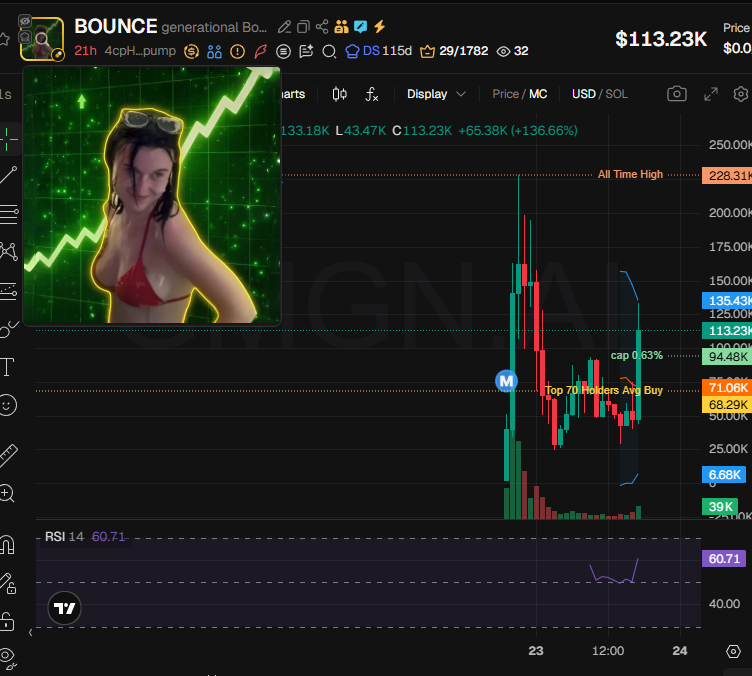Select USD currency display
752x676 pixels.
pyautogui.click(x=584, y=94)
